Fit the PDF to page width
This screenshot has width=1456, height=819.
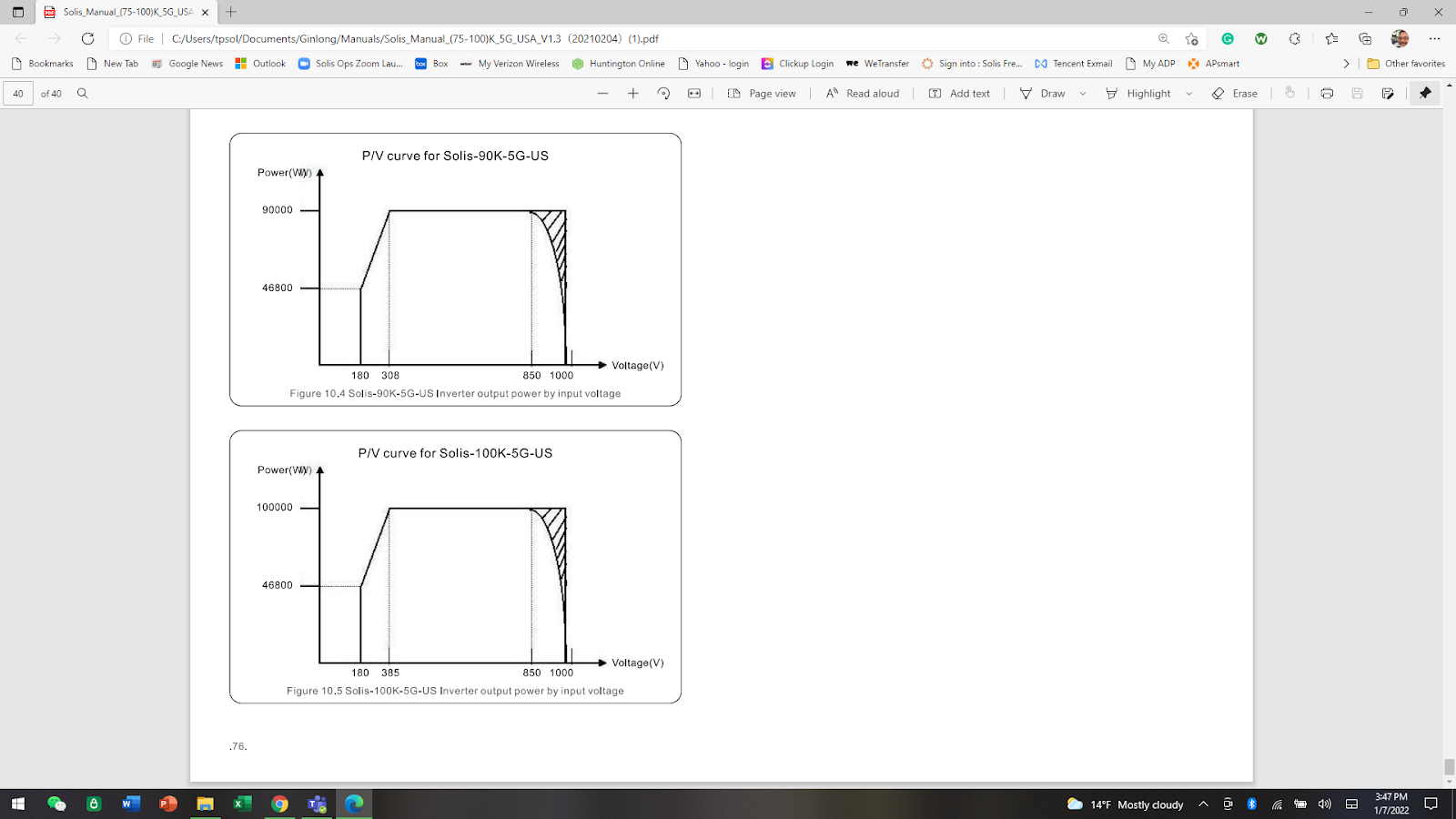pos(694,94)
